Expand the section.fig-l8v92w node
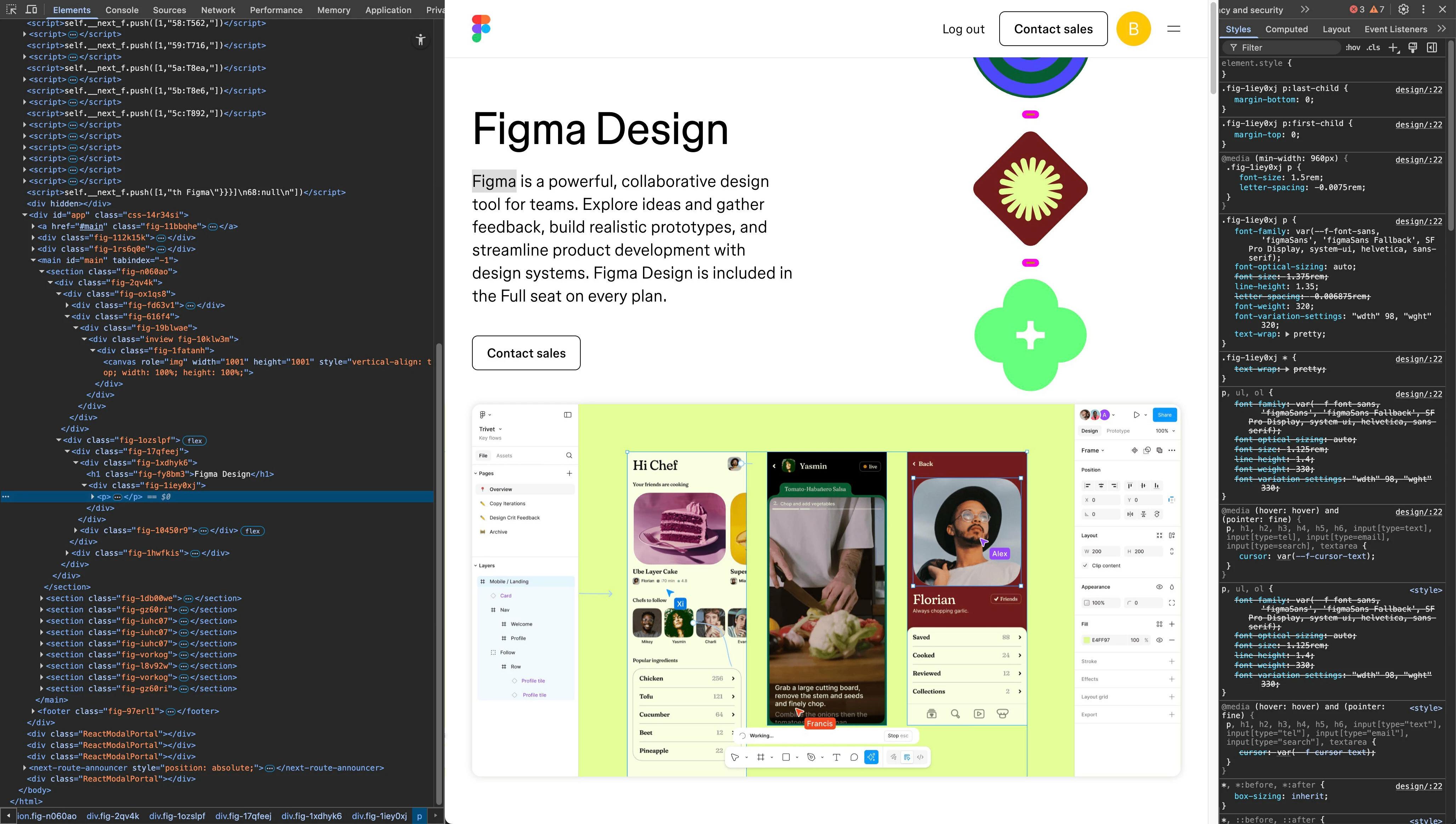1456x824 pixels. 41,666
